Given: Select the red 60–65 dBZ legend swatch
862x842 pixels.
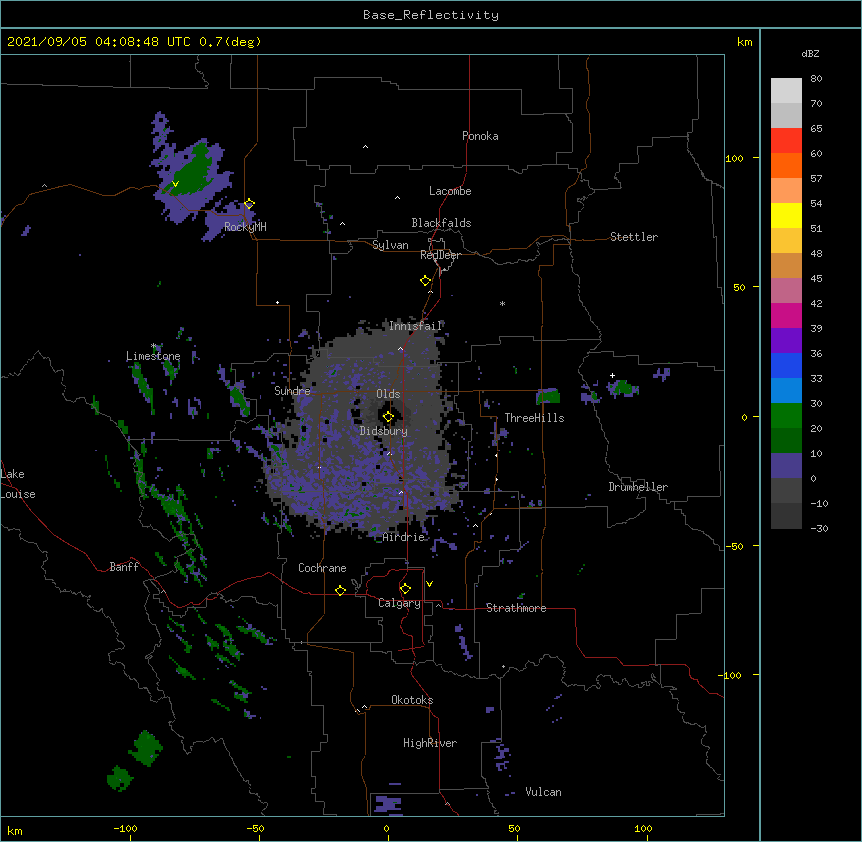Looking at the screenshot, I should point(786,140).
